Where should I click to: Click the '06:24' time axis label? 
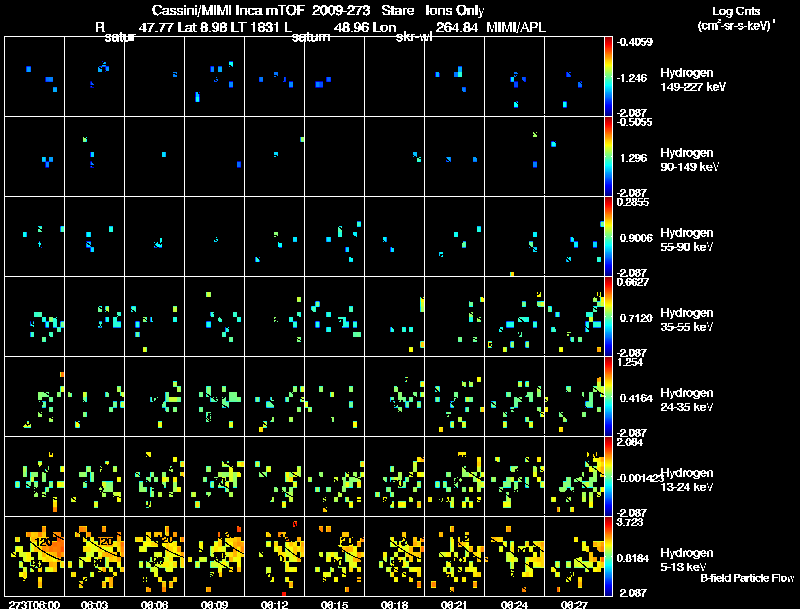click(514, 604)
